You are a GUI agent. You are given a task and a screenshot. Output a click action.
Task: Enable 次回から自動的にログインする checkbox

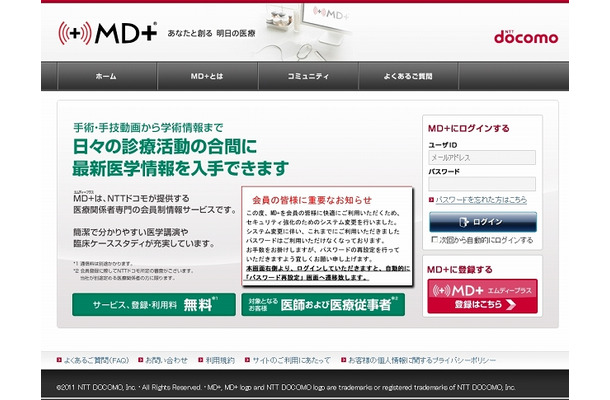[435, 239]
